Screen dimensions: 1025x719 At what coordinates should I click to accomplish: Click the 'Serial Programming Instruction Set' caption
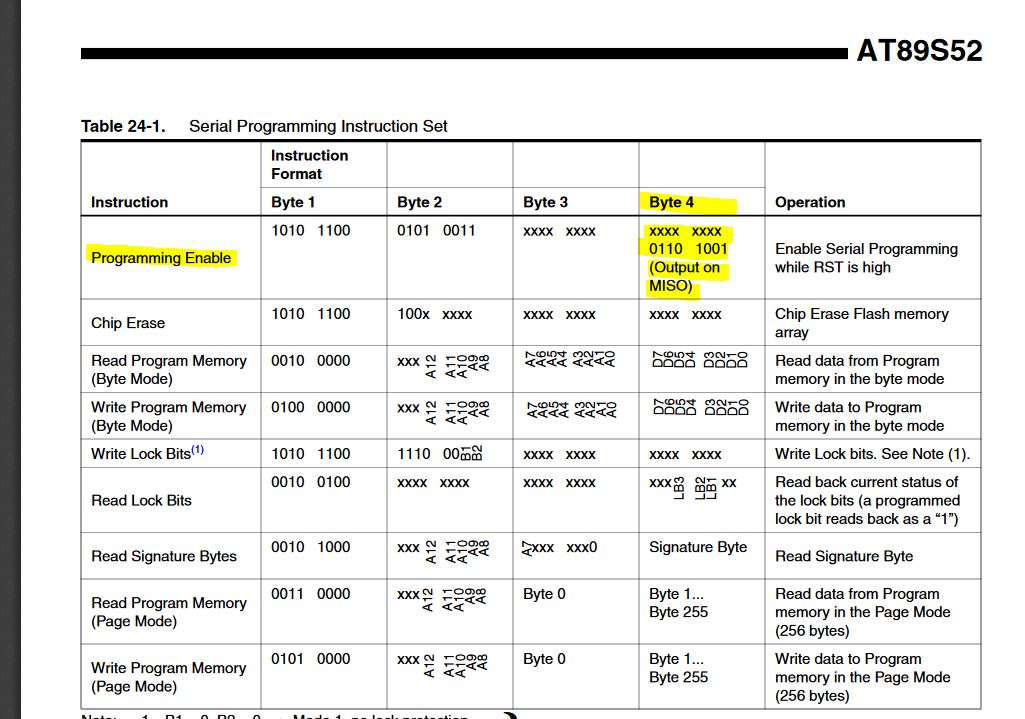tap(318, 126)
